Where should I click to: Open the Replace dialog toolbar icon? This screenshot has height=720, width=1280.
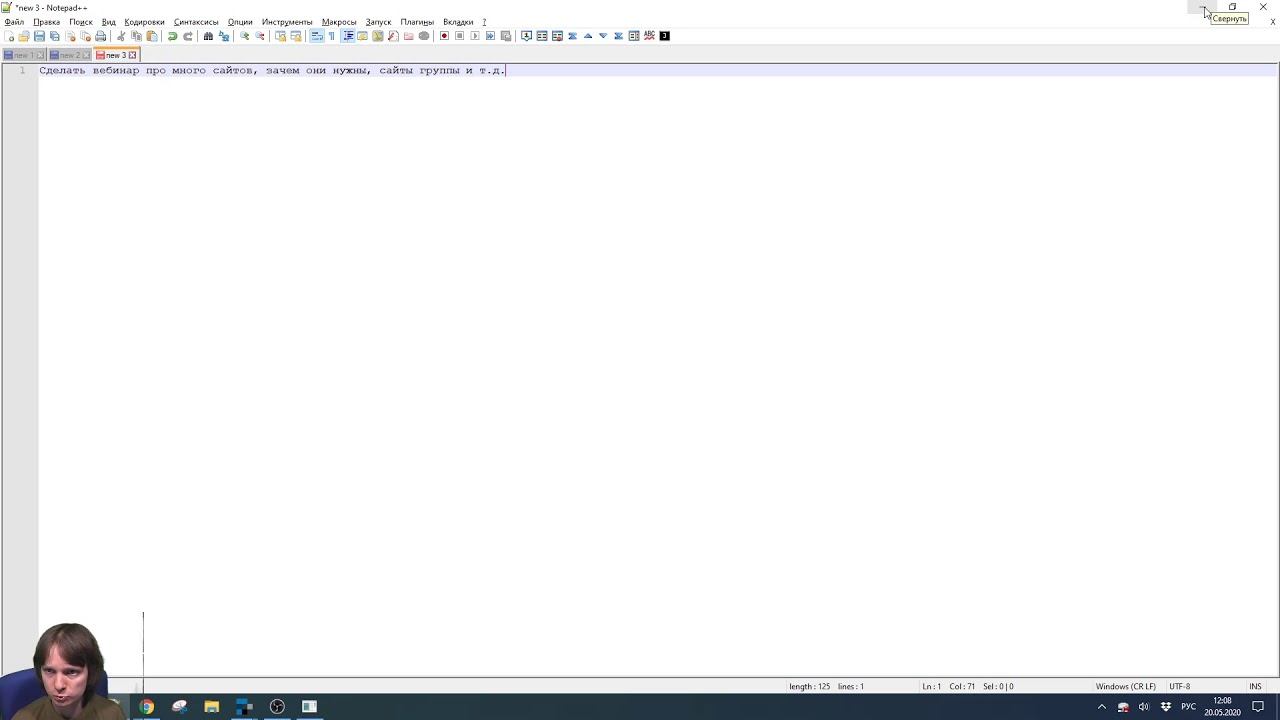[224, 36]
